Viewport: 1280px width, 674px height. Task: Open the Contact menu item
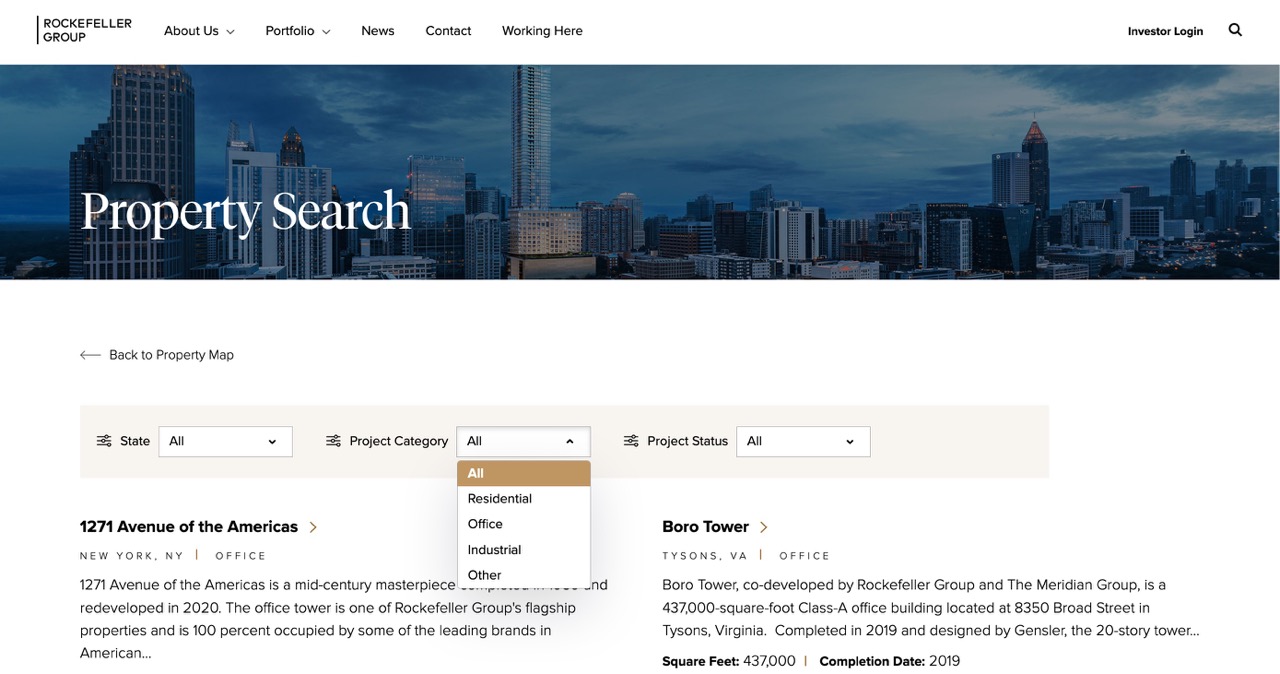(x=447, y=31)
